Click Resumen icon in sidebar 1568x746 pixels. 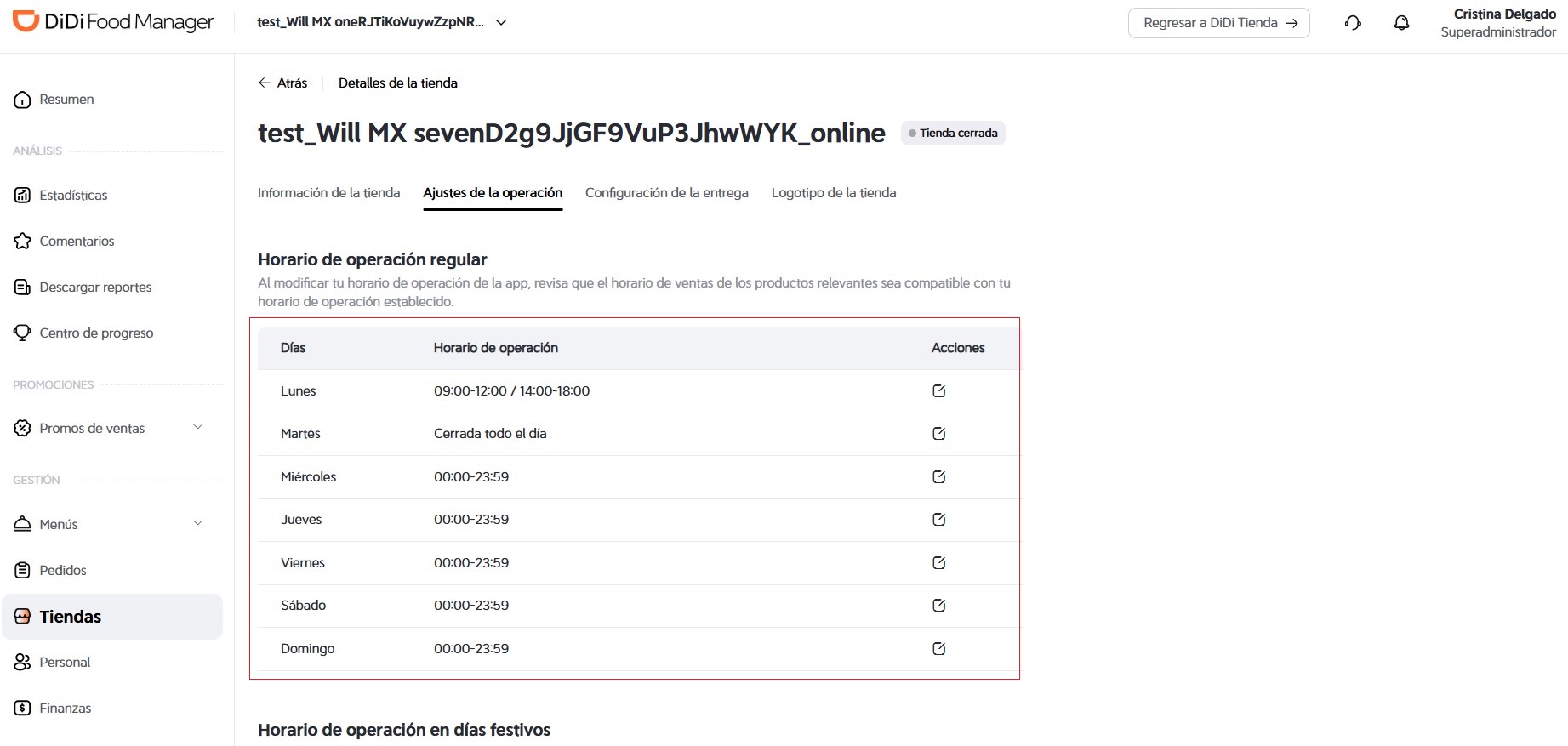[x=23, y=100]
